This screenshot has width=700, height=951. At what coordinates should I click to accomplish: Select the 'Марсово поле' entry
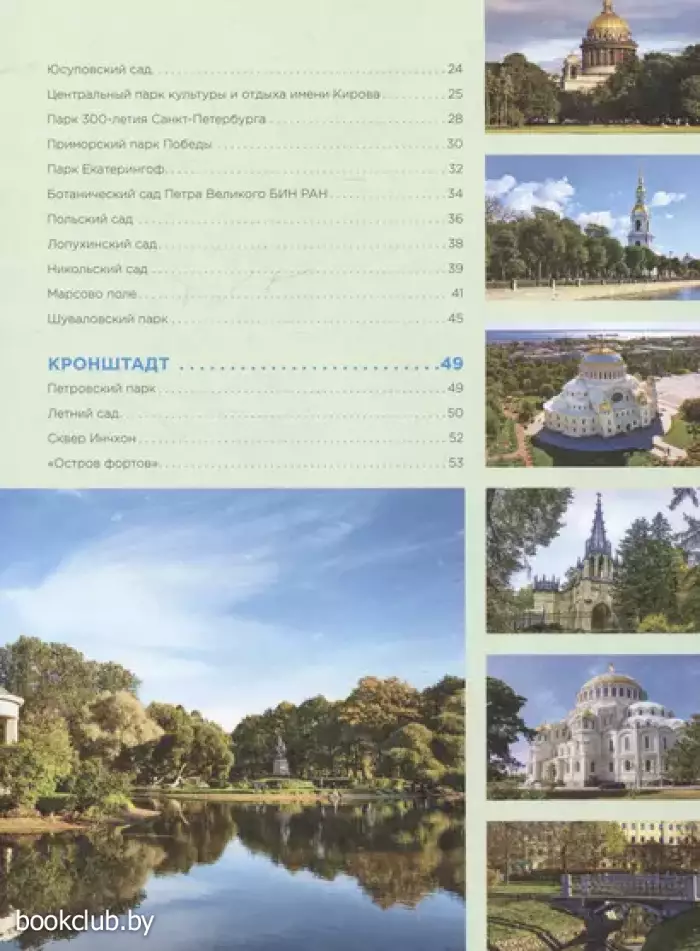(x=92, y=294)
